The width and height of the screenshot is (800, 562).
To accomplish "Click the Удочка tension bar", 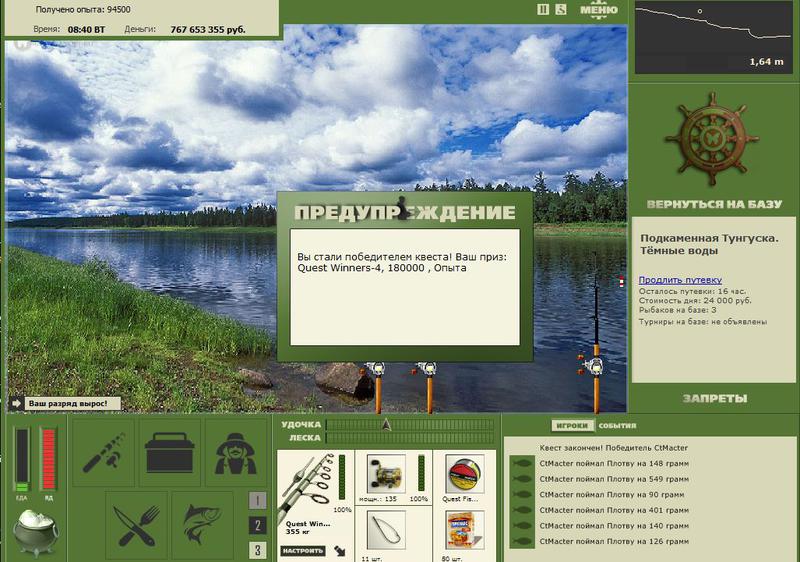I will [410, 424].
